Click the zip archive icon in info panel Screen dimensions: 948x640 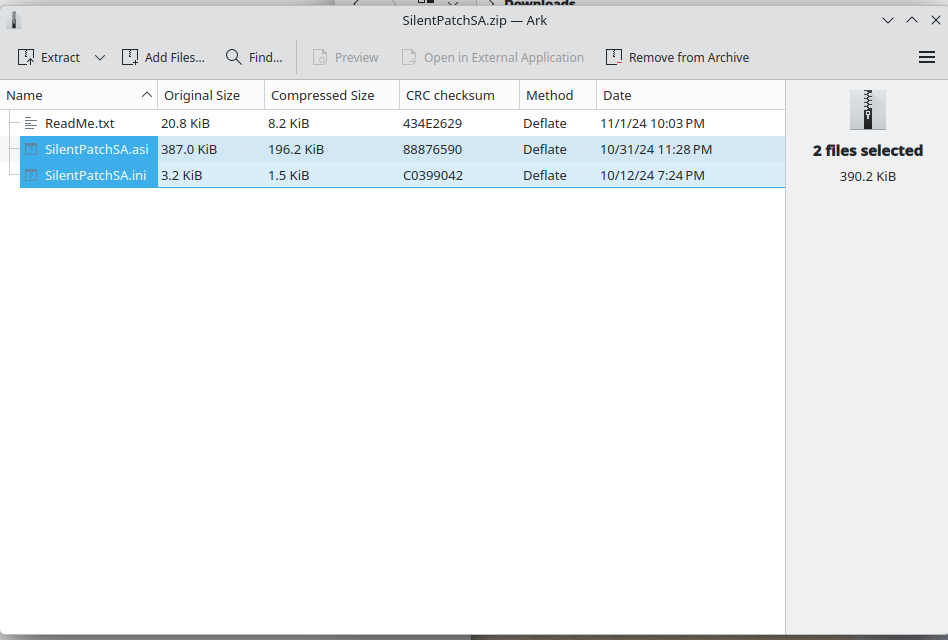pyautogui.click(x=868, y=110)
